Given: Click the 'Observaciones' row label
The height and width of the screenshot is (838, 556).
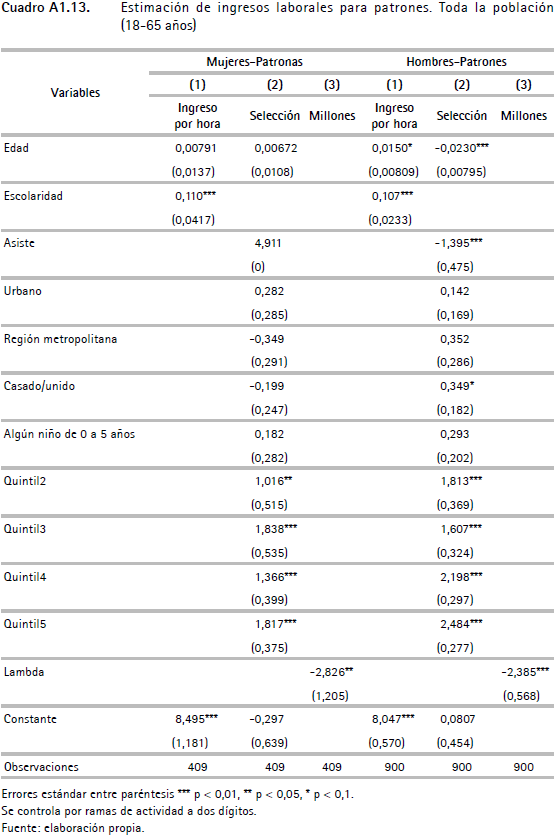Looking at the screenshot, I should (x=41, y=767).
